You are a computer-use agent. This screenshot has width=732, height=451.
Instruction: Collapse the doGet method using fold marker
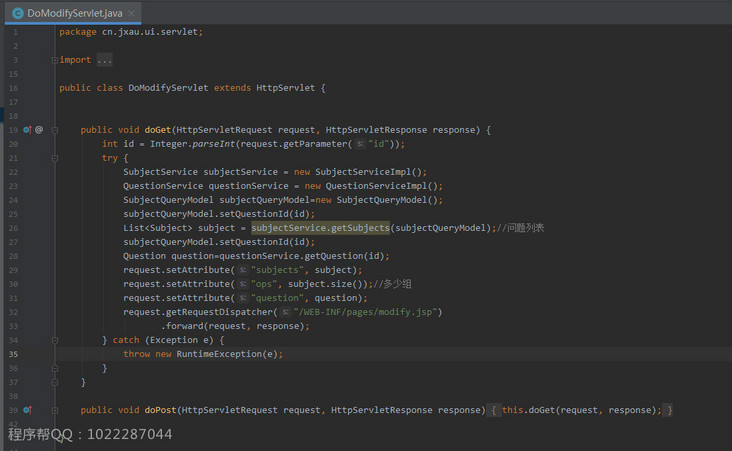click(55, 130)
